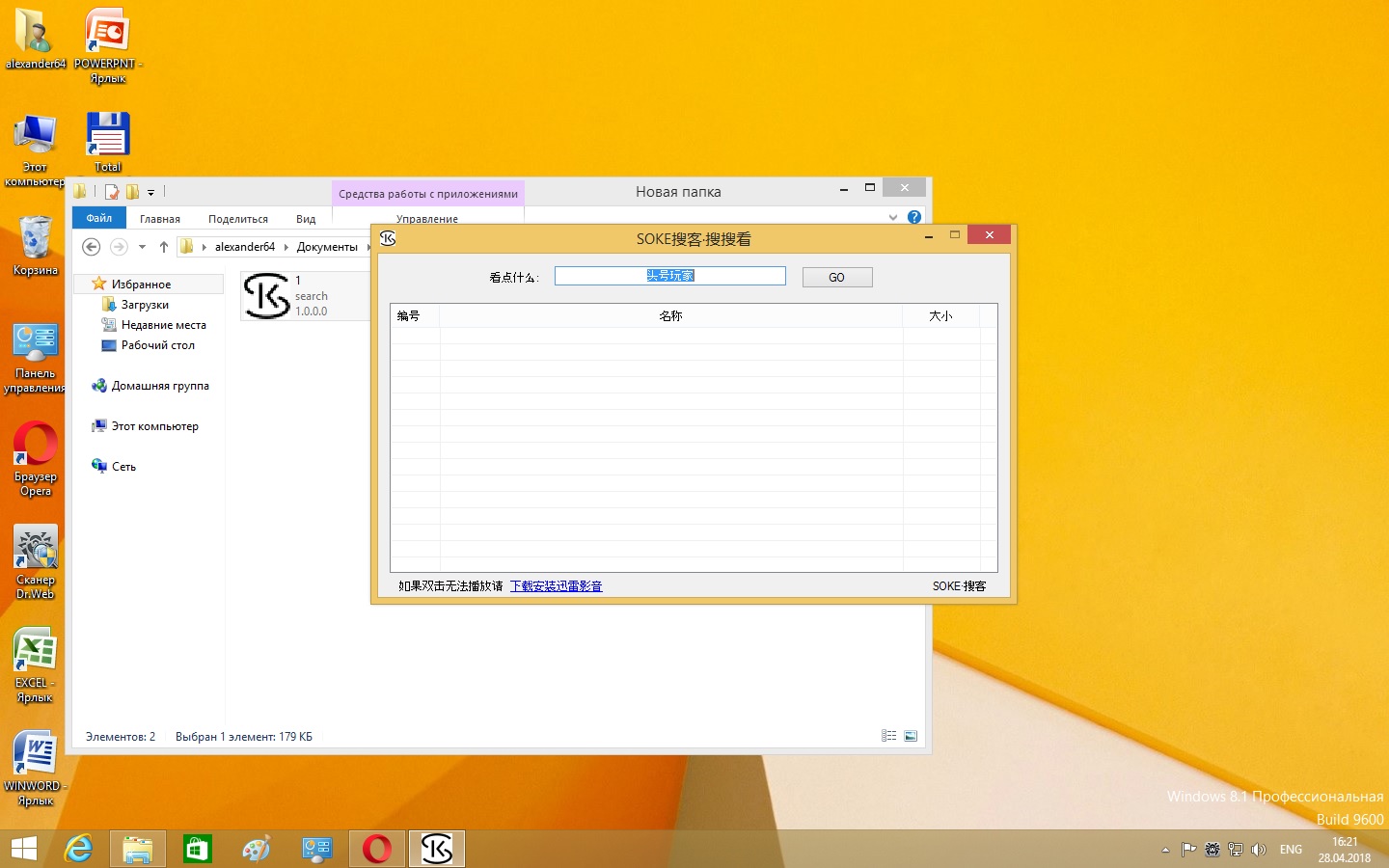Click the SOKE app icon in the taskbar

point(437,849)
